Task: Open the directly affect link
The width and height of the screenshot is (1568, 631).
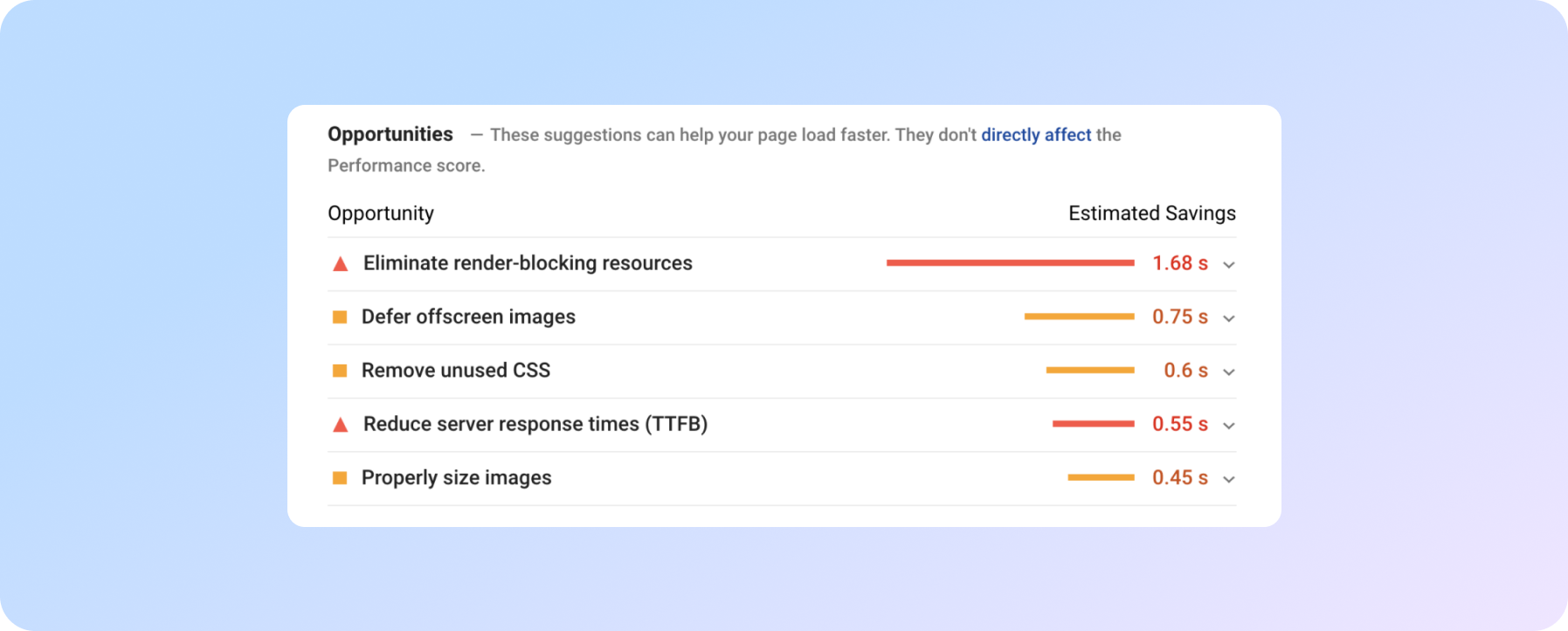Action: tap(1036, 135)
